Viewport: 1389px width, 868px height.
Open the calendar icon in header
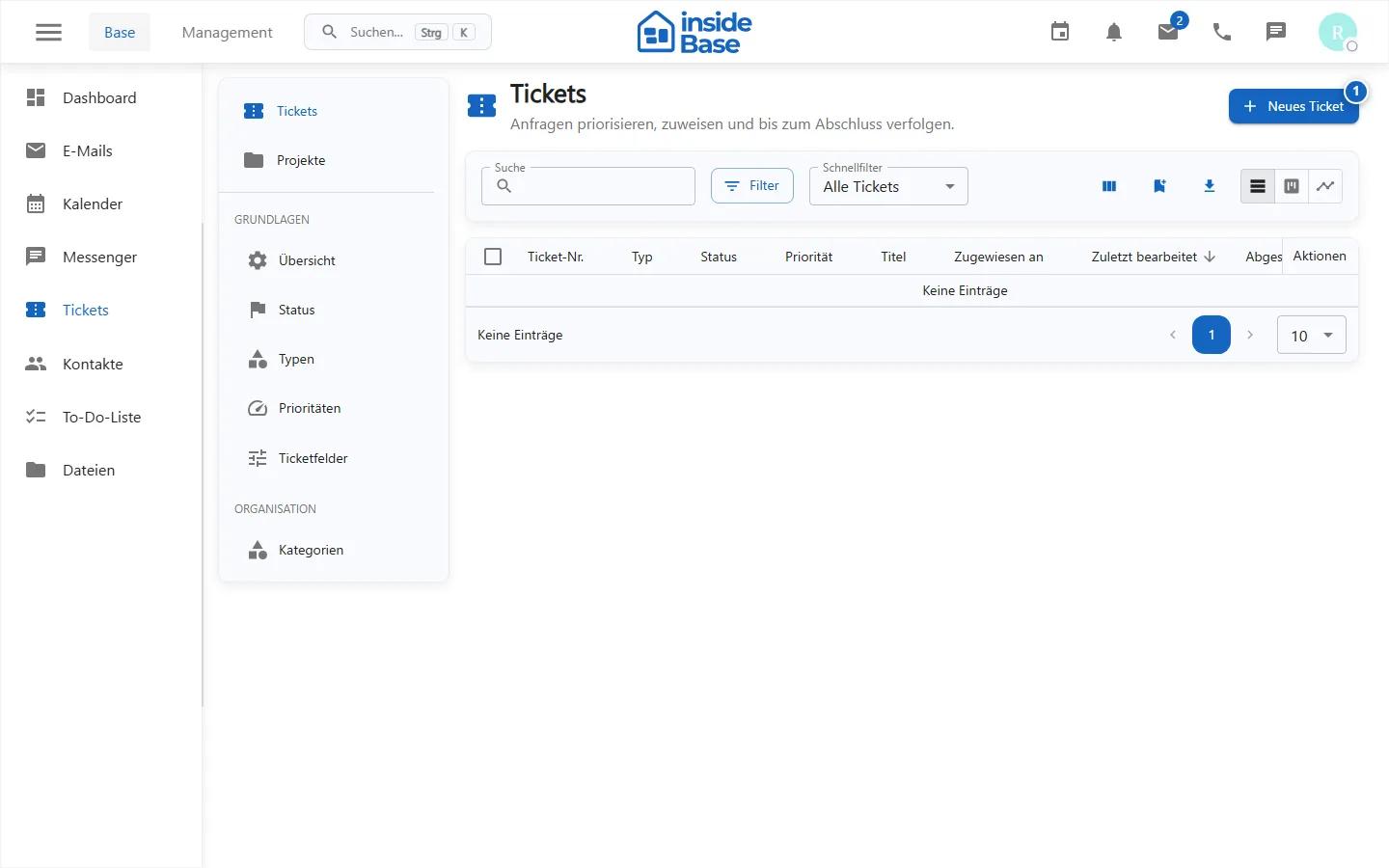[1060, 32]
